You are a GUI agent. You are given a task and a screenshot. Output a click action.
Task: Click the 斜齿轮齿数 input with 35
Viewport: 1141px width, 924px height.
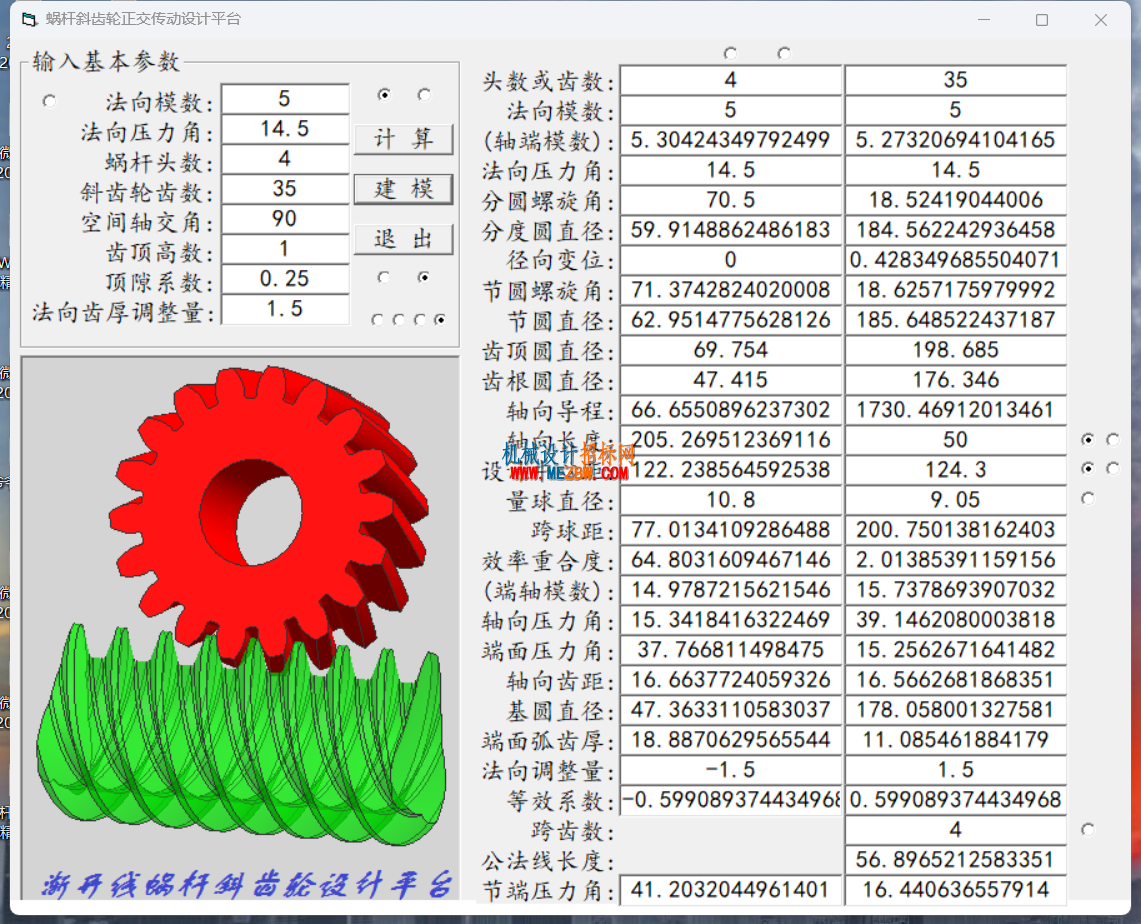click(285, 188)
